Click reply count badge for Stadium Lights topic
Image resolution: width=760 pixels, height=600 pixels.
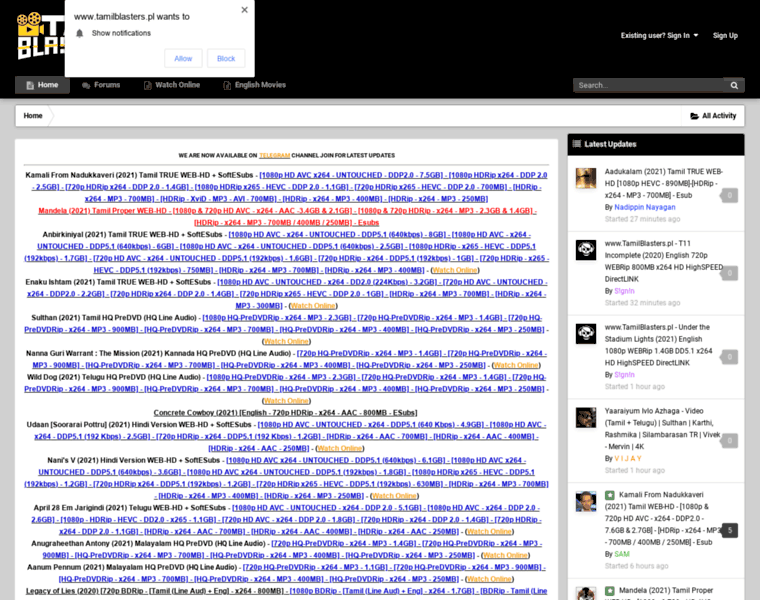(x=729, y=357)
